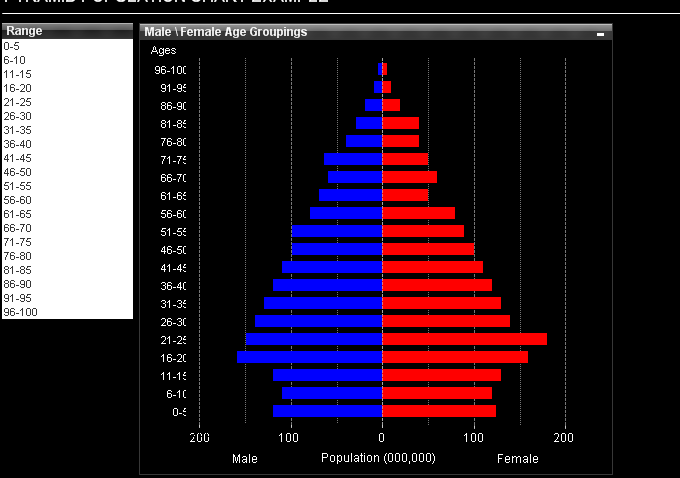This screenshot has height=478, width=680.
Task: Click the red female bar for ages 16-20
Action: point(455,357)
